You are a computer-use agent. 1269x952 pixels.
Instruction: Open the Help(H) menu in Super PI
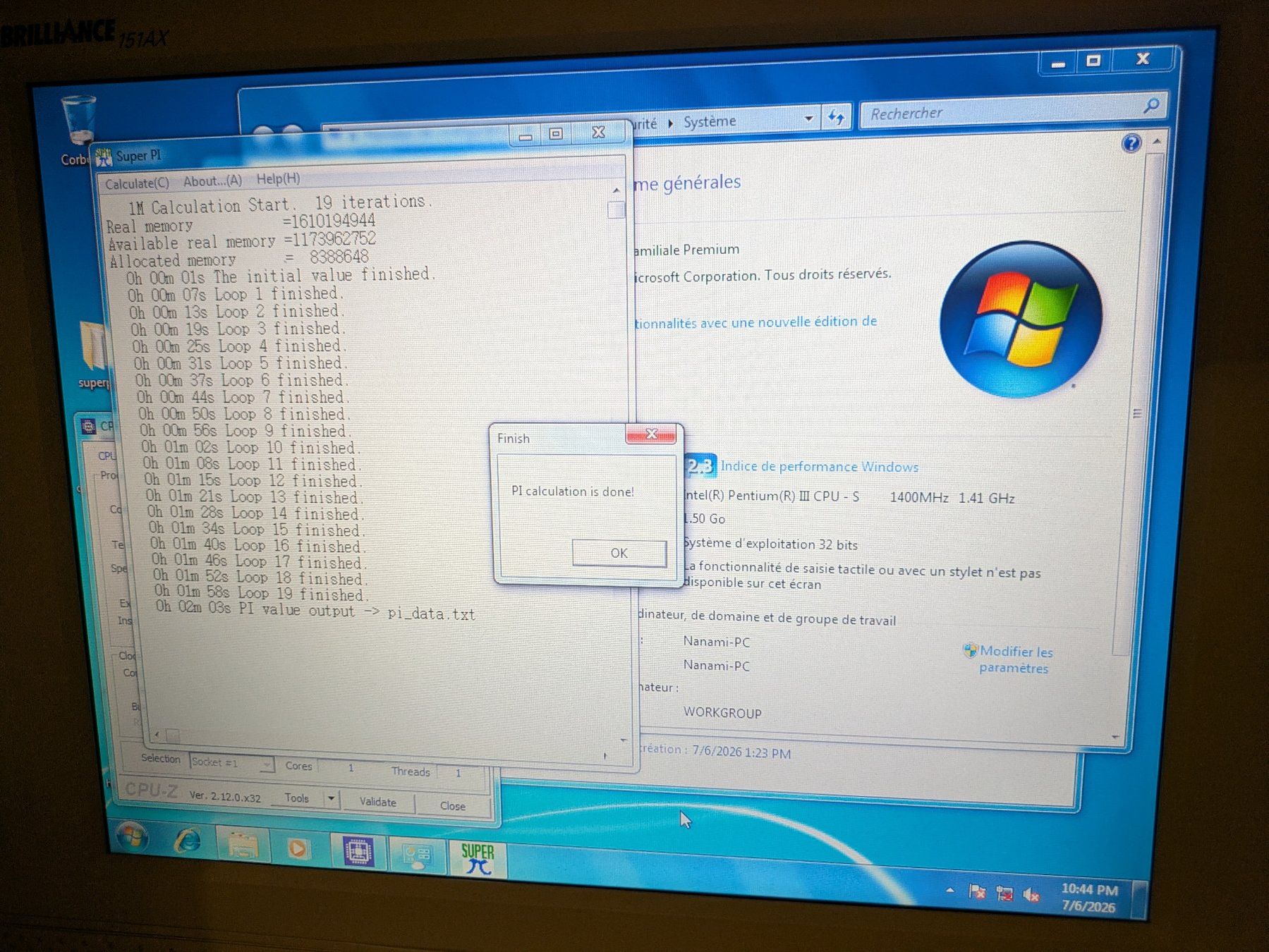click(278, 179)
